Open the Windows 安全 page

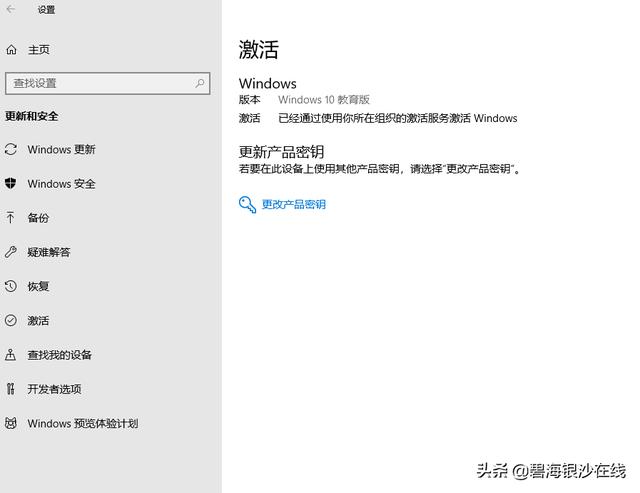tap(62, 184)
